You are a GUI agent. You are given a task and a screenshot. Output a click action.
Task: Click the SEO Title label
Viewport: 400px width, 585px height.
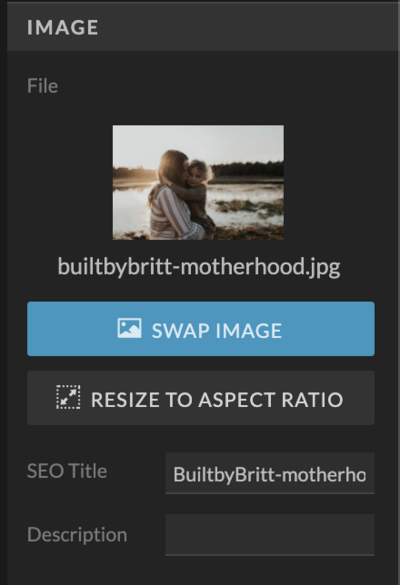coord(67,471)
